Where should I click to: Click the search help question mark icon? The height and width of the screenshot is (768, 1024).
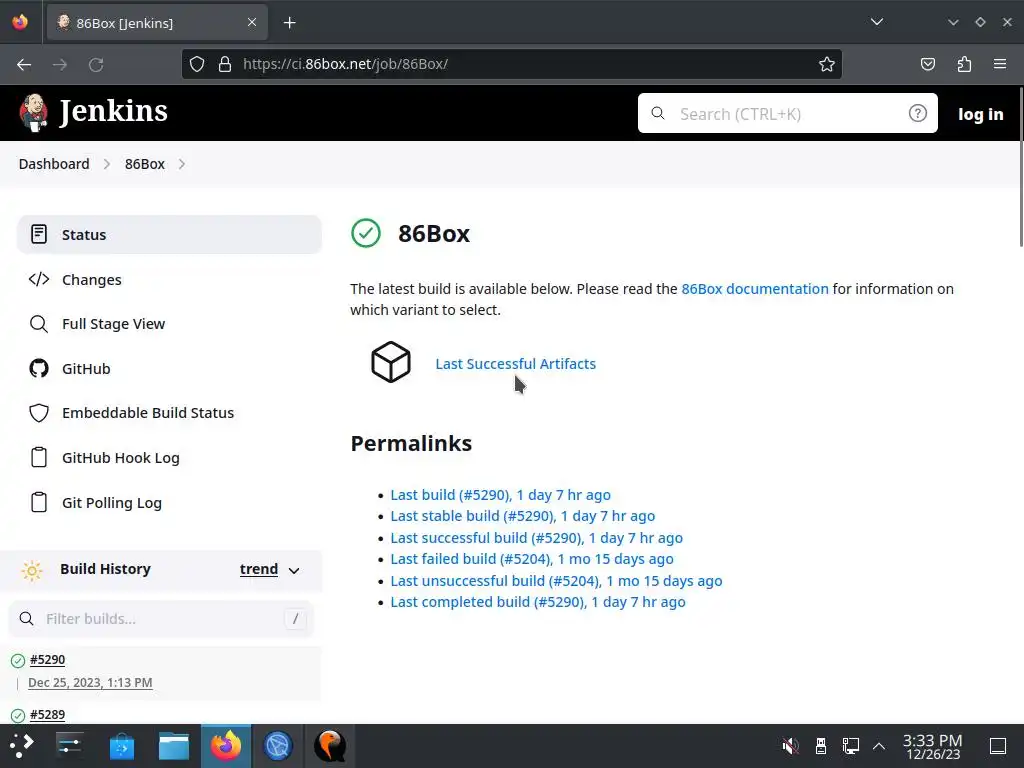point(918,114)
